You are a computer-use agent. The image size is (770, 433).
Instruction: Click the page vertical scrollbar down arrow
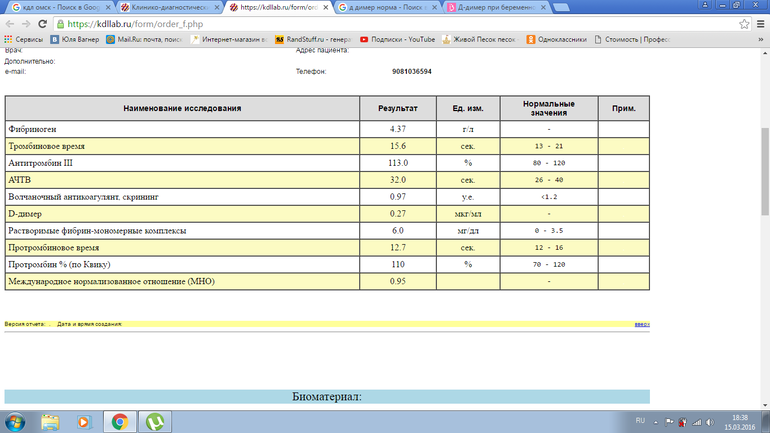click(x=764, y=404)
